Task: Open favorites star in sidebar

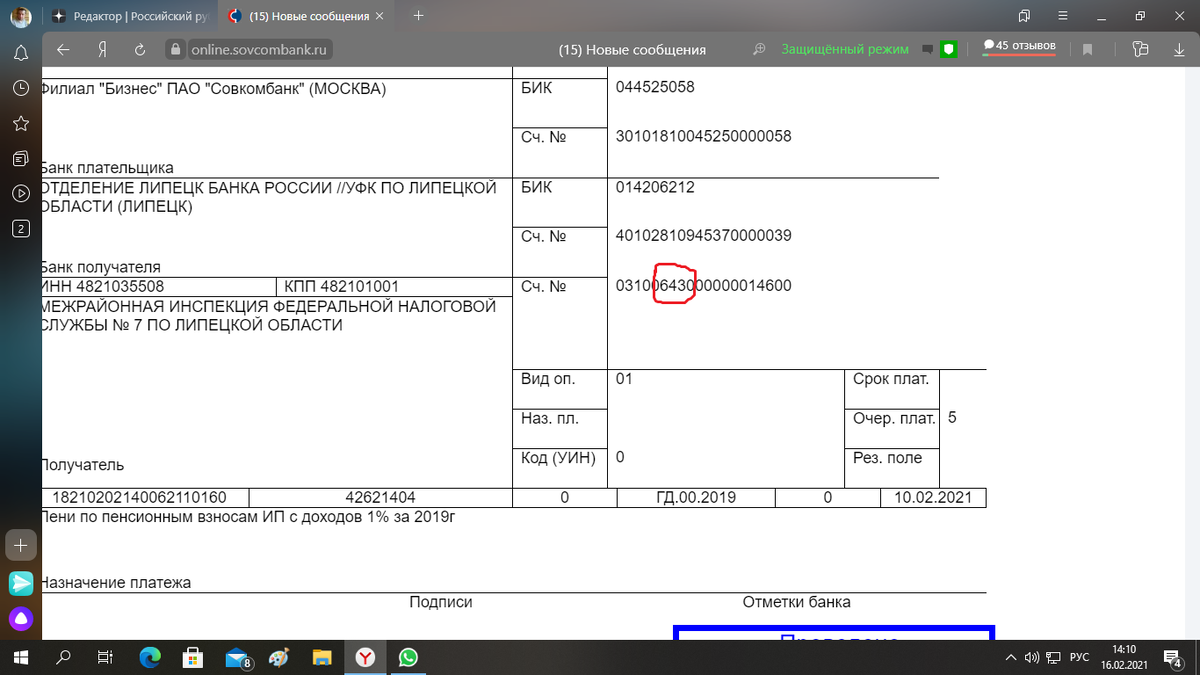Action: pyautogui.click(x=20, y=123)
